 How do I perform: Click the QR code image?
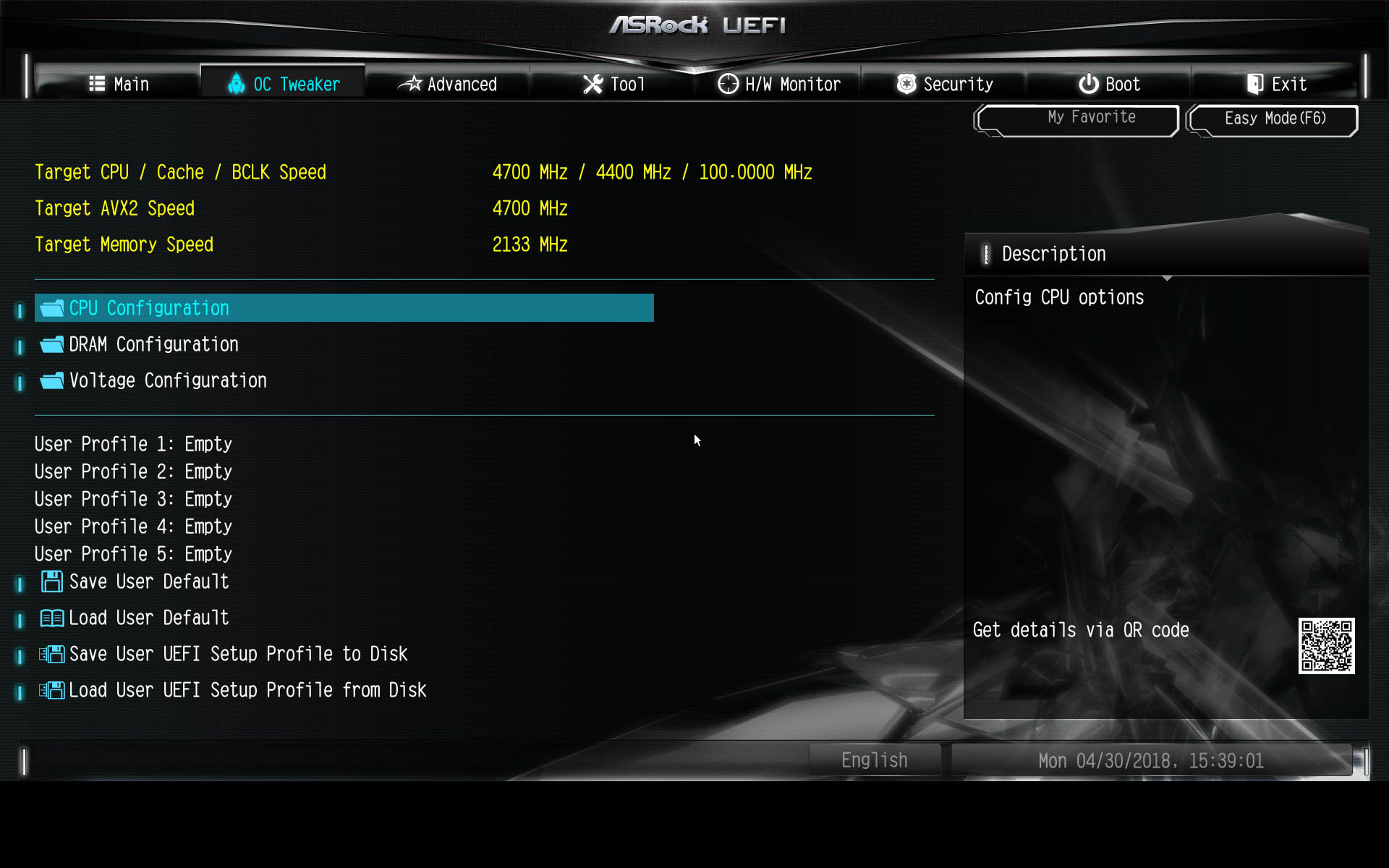coord(1326,646)
